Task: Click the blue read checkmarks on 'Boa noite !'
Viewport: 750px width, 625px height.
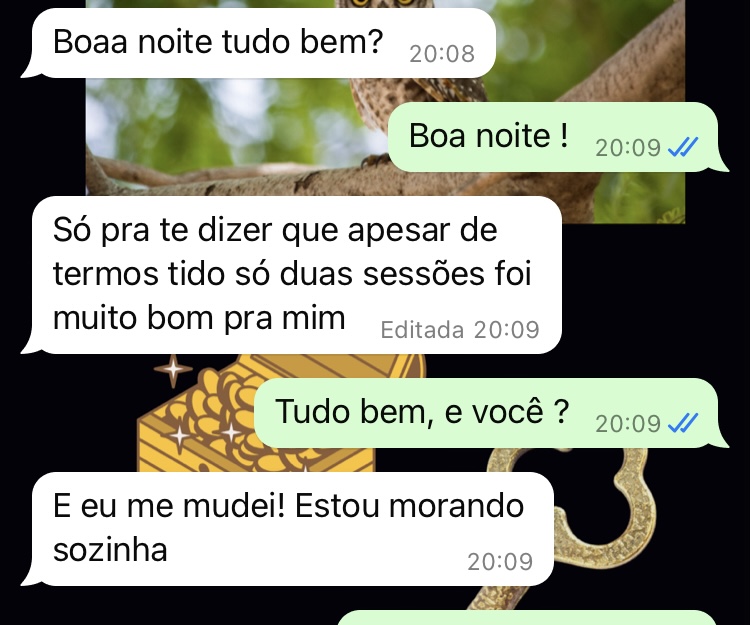Action: coord(683,147)
